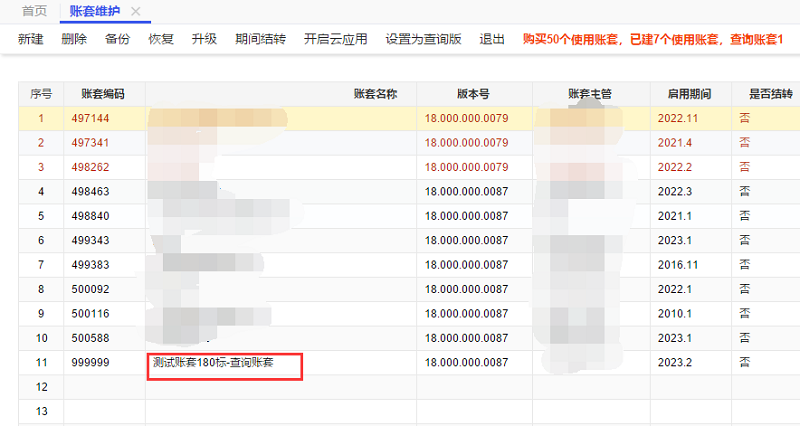Close the 账套维护 tab
Viewport: 800px width, 426px height.
(136, 11)
